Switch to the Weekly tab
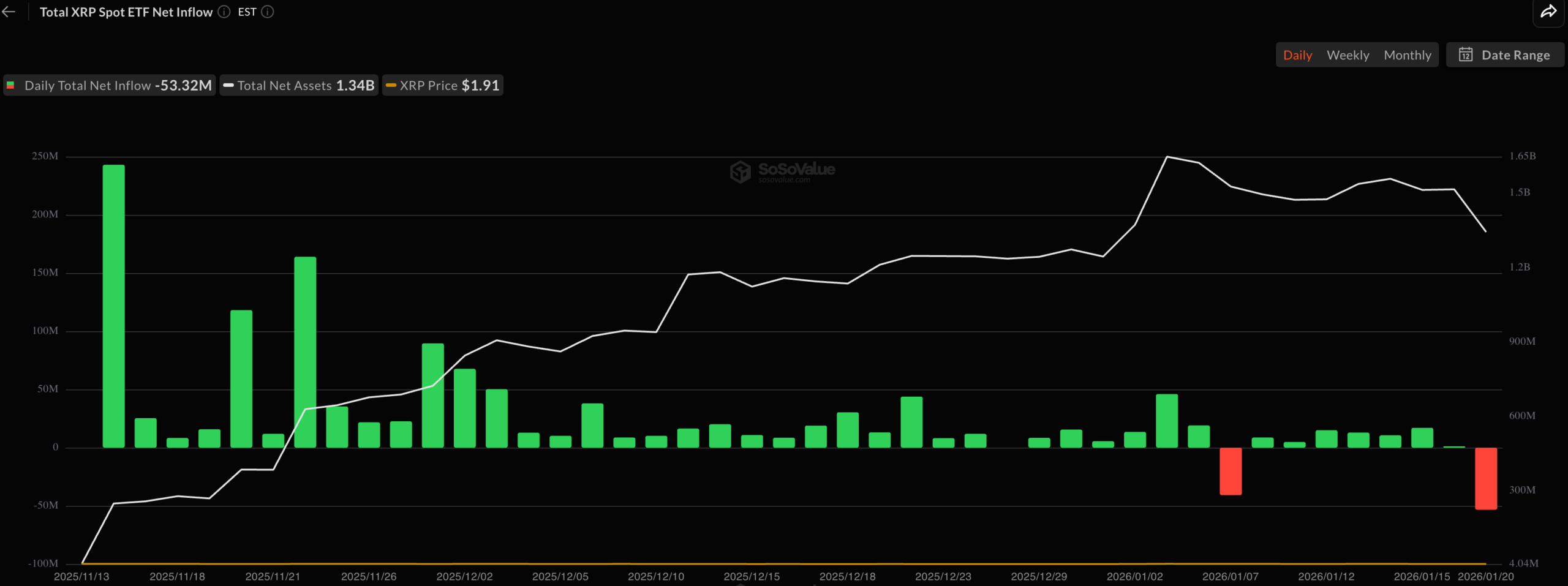This screenshot has width=1568, height=586. 1347,55
